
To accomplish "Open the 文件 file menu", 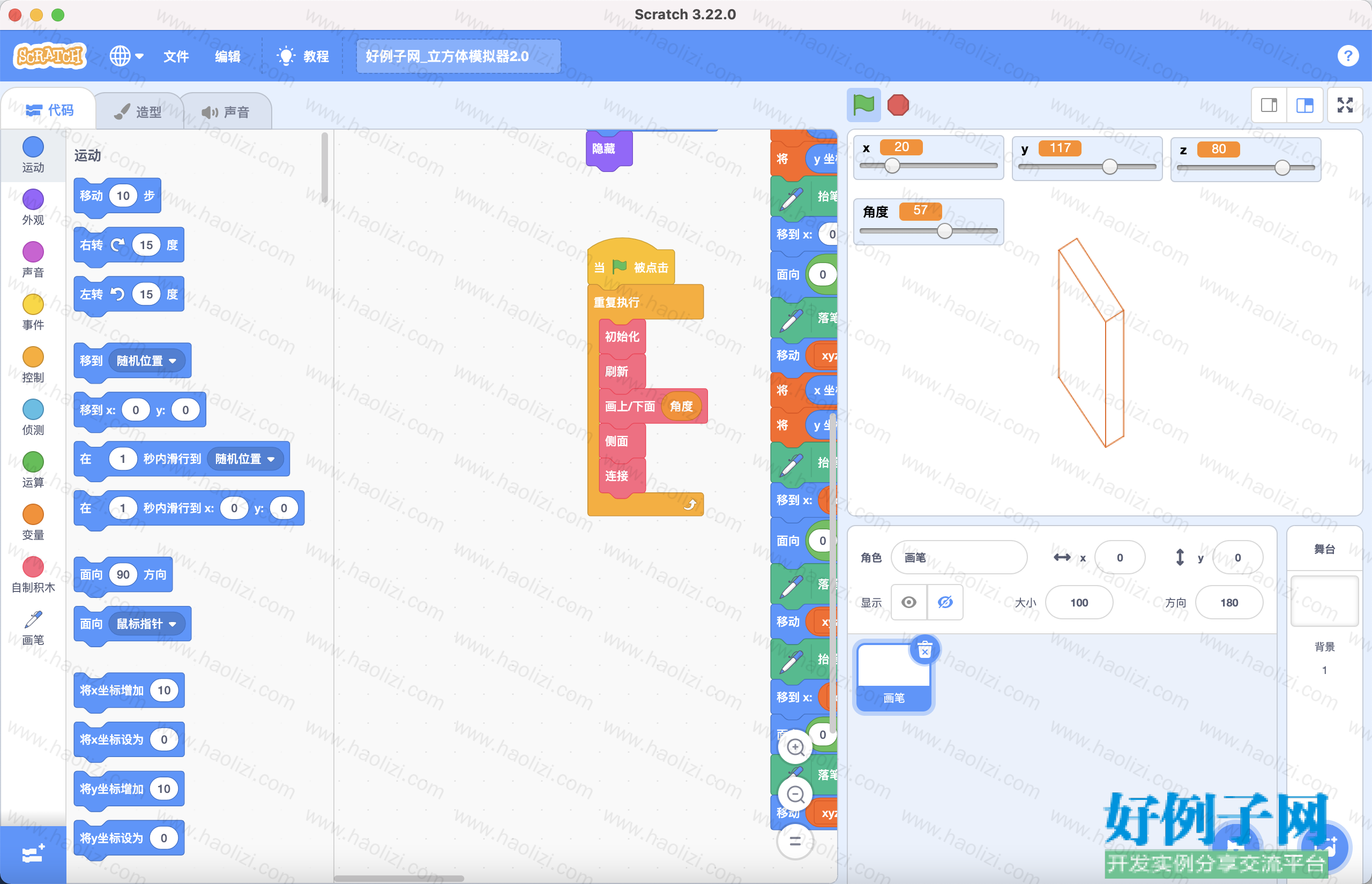I will (176, 56).
